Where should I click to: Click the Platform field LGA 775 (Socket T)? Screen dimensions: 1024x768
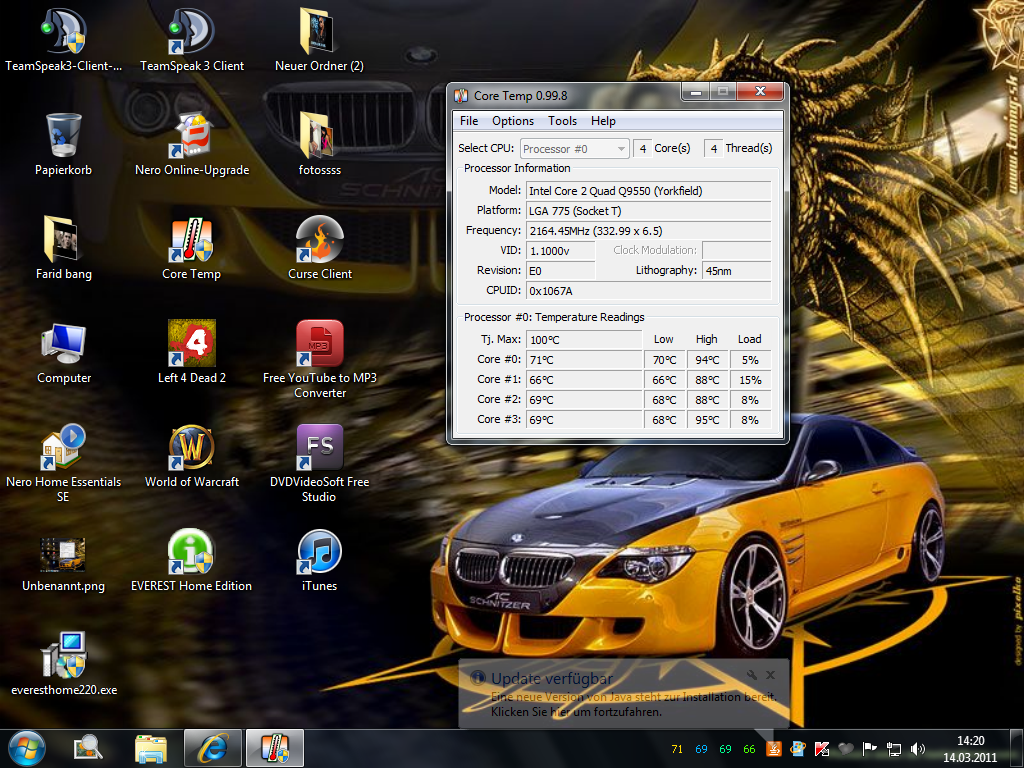tap(648, 211)
